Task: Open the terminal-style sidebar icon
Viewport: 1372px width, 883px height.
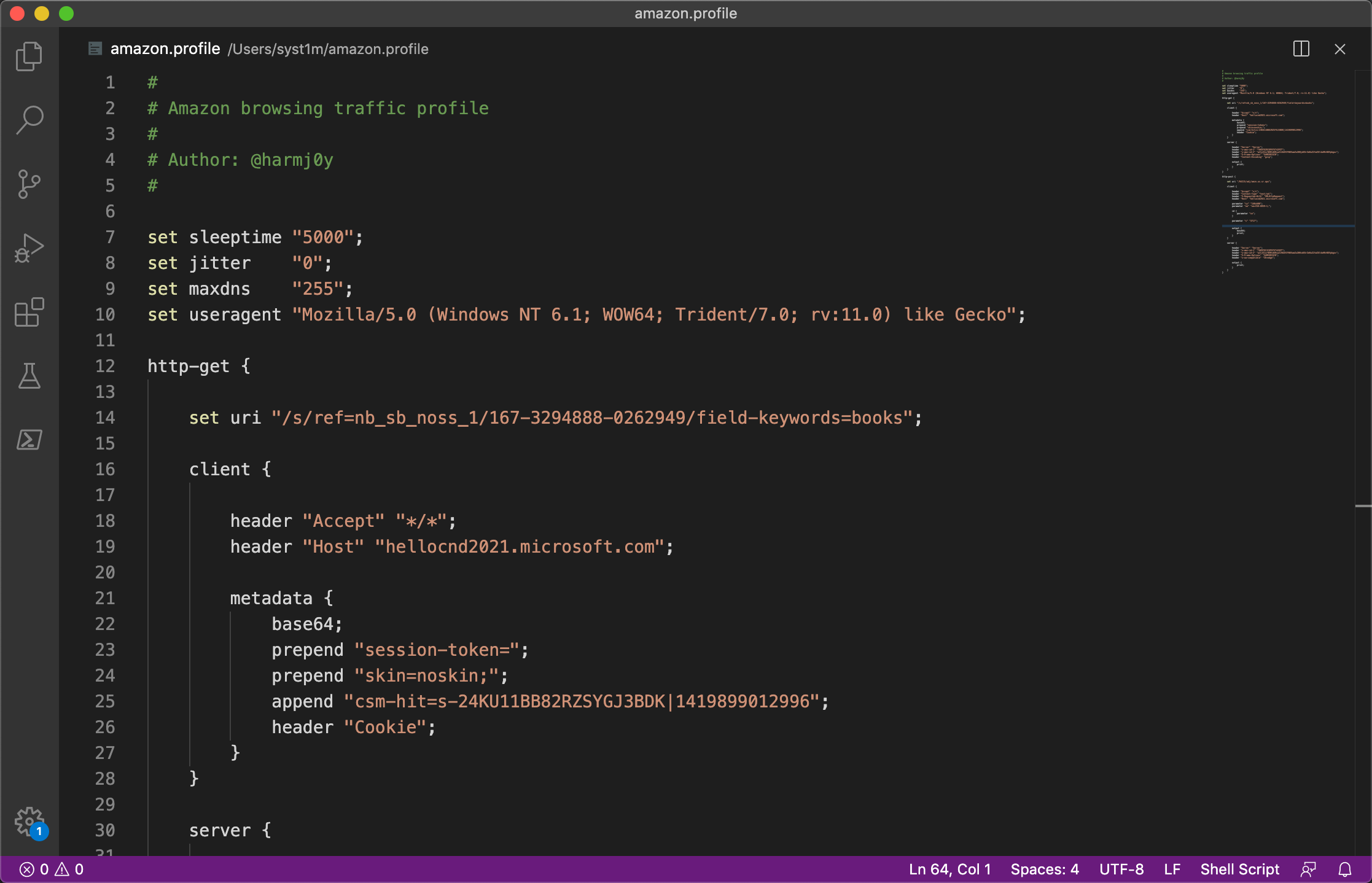Action: (29, 440)
